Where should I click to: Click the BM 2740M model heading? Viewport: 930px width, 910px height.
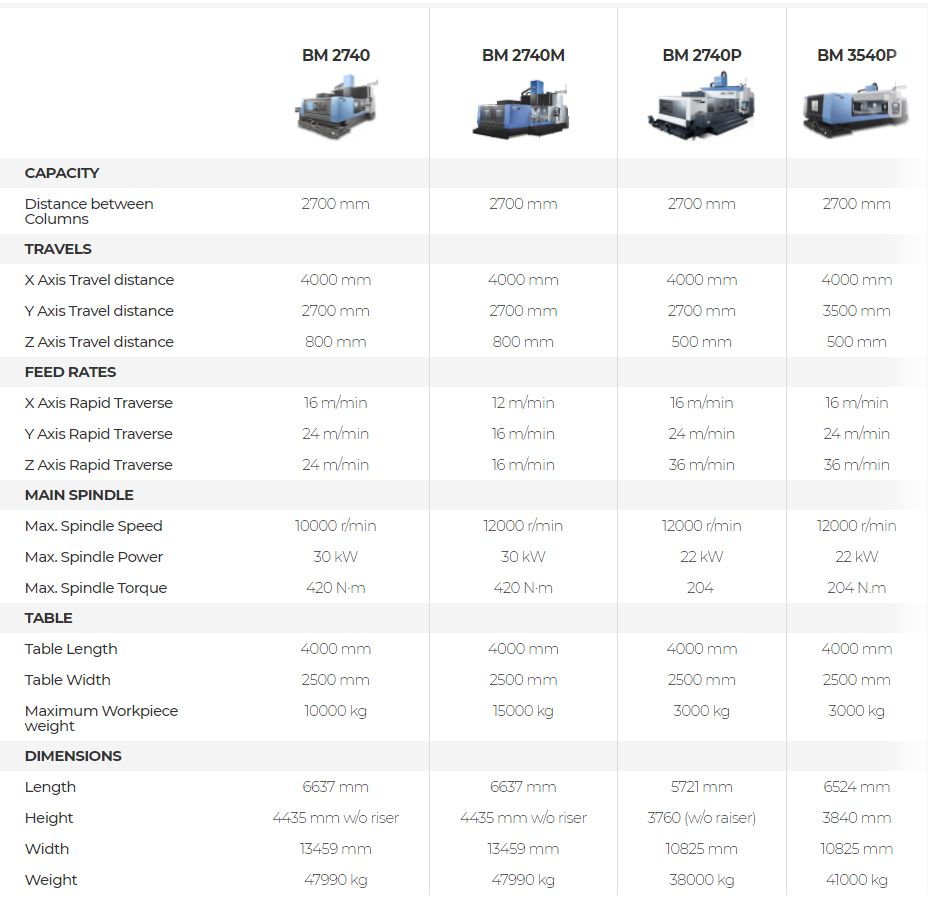523,55
